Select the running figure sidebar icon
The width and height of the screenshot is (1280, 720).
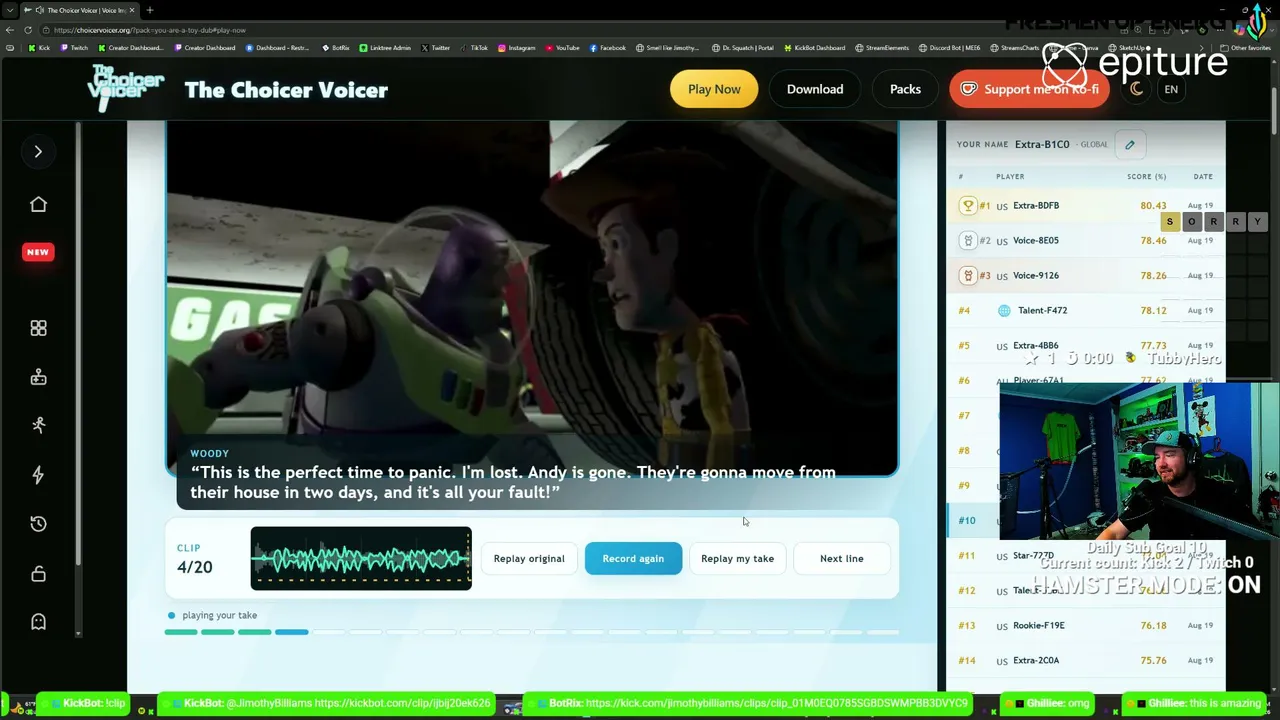[38, 425]
